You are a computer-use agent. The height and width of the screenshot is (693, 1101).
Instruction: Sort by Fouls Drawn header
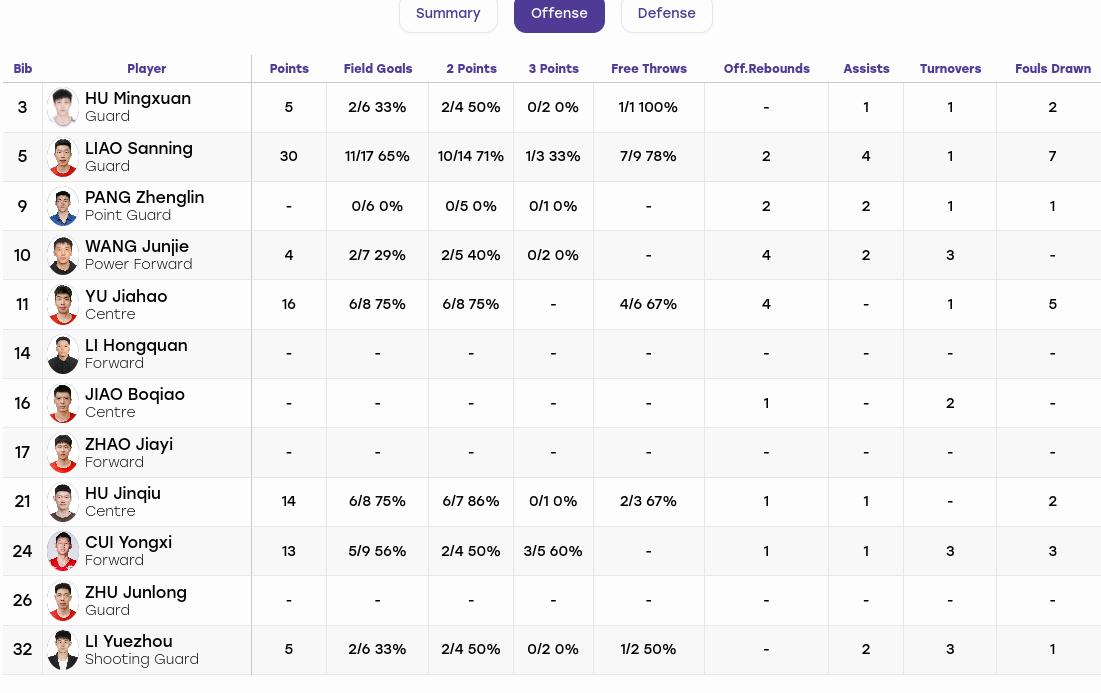[1053, 69]
